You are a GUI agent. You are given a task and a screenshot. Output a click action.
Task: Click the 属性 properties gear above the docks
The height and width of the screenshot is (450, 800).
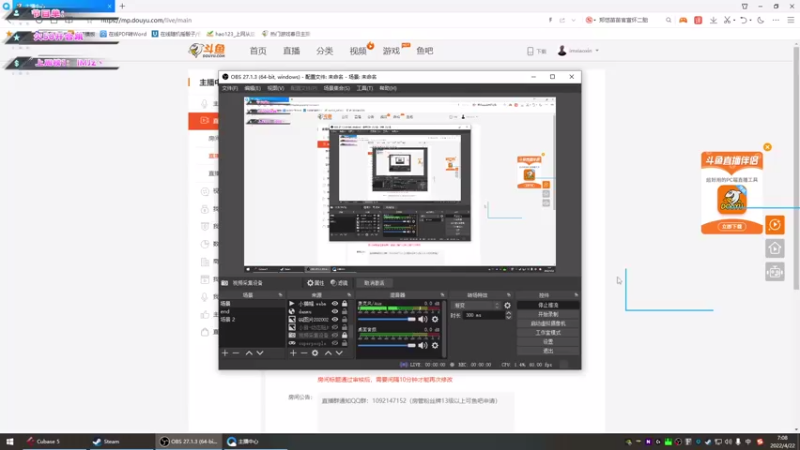[x=315, y=283]
